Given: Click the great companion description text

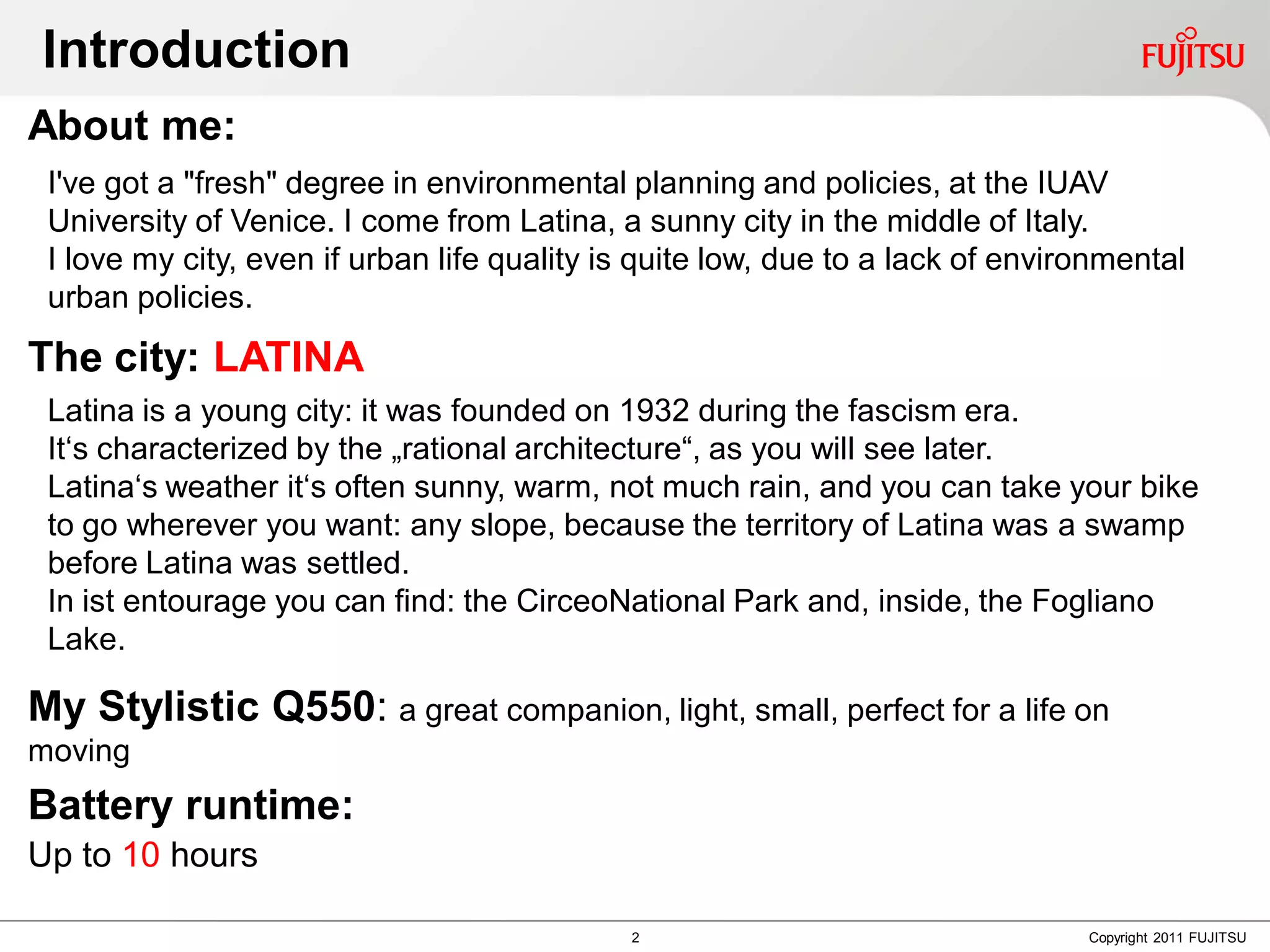Looking at the screenshot, I should pos(753,710).
